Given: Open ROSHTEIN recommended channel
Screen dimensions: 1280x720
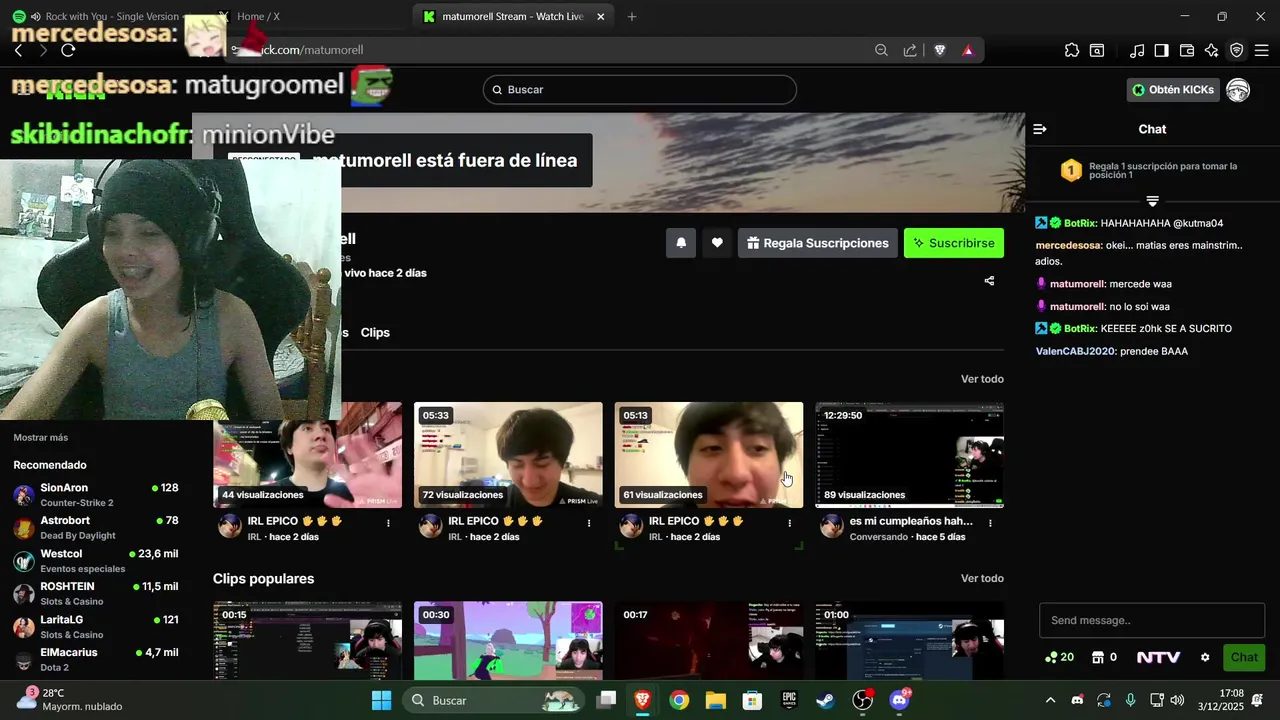Looking at the screenshot, I should [x=96, y=594].
